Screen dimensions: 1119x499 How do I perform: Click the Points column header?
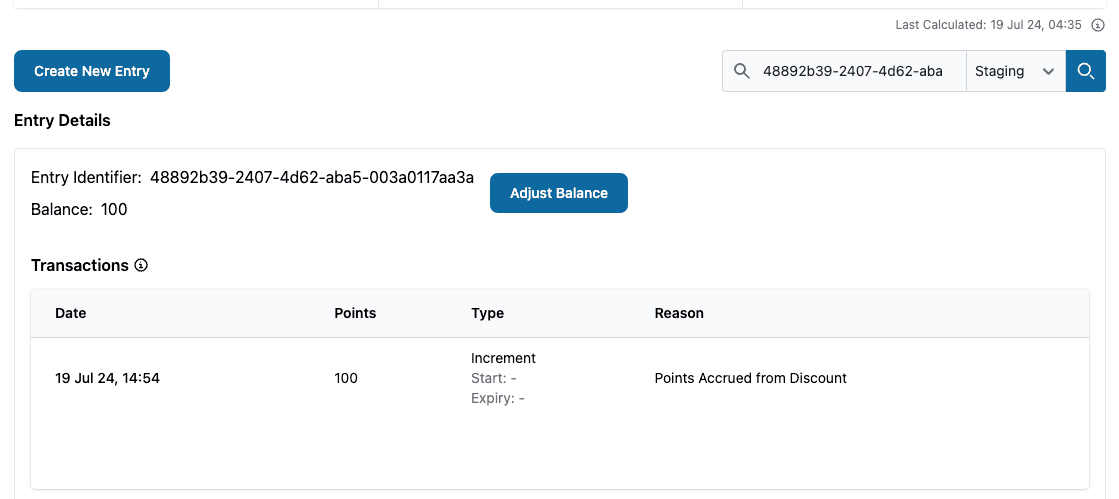click(355, 313)
